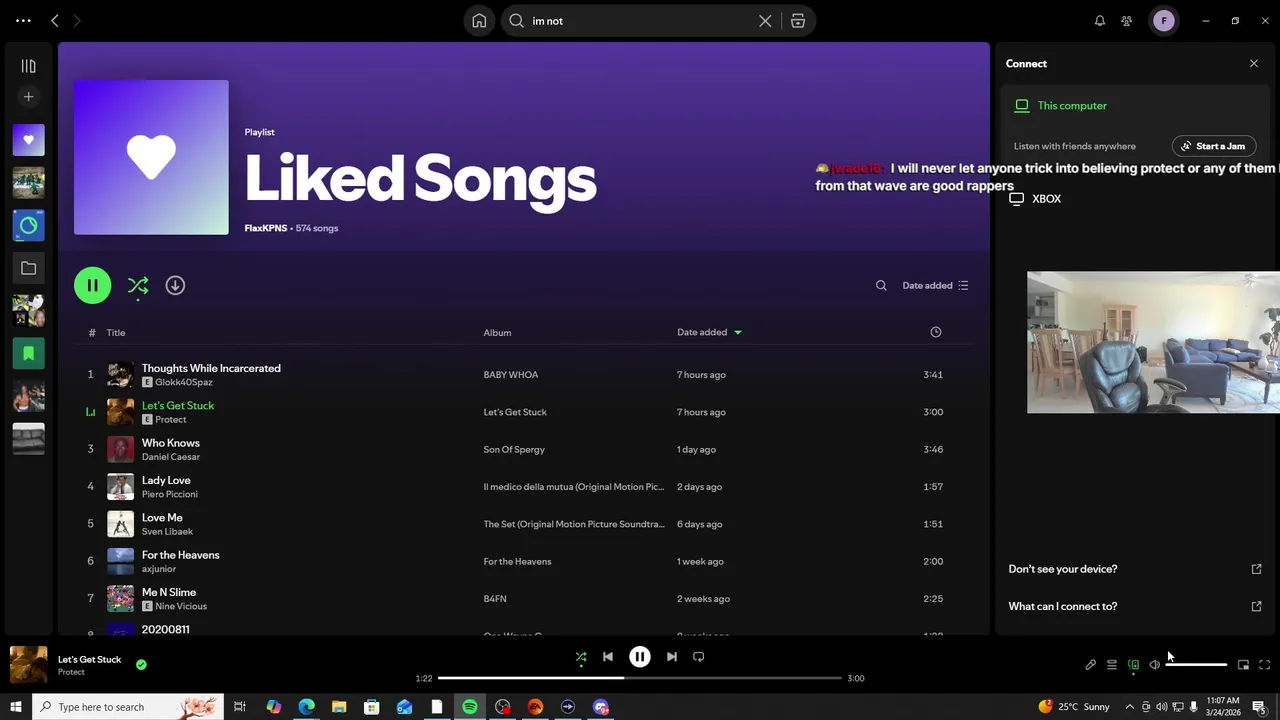
Task: Clear the search field with X
Action: (x=765, y=21)
